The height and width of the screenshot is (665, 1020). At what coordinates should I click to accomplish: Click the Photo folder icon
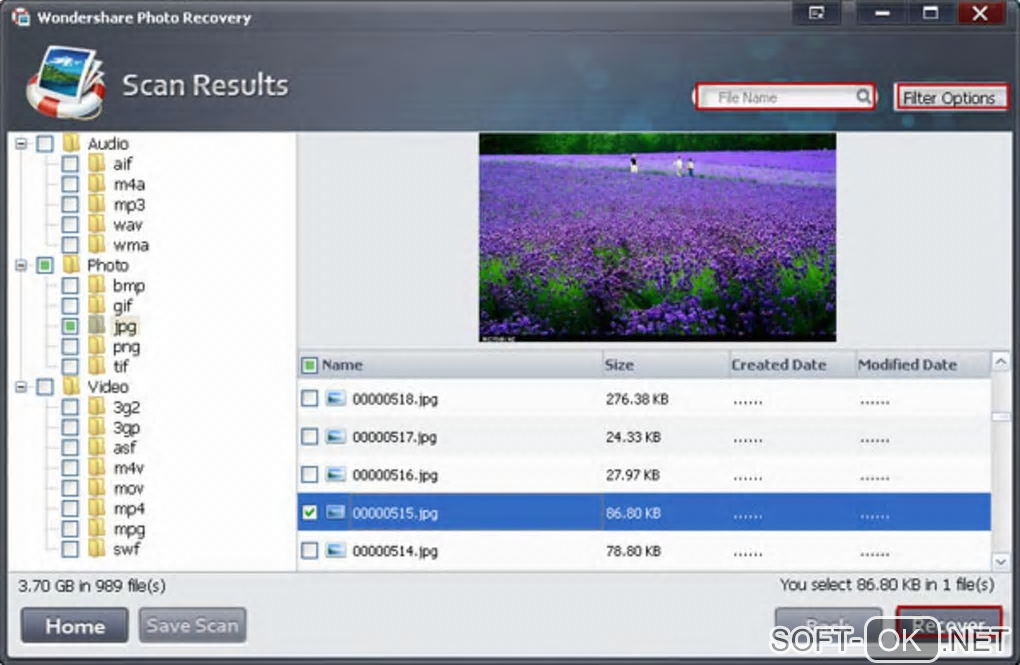[x=71, y=265]
